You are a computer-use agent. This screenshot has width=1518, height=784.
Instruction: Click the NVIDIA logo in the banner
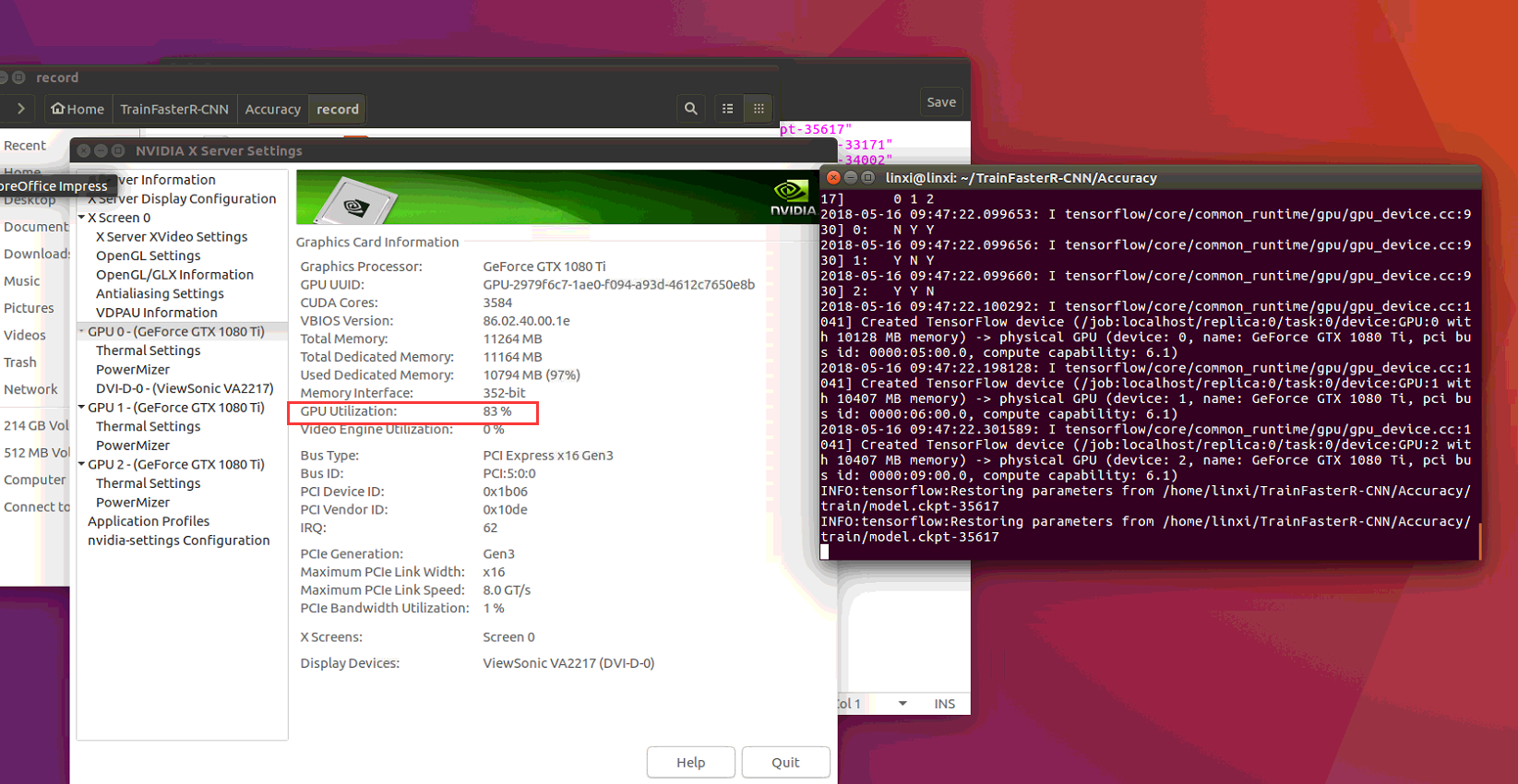793,197
